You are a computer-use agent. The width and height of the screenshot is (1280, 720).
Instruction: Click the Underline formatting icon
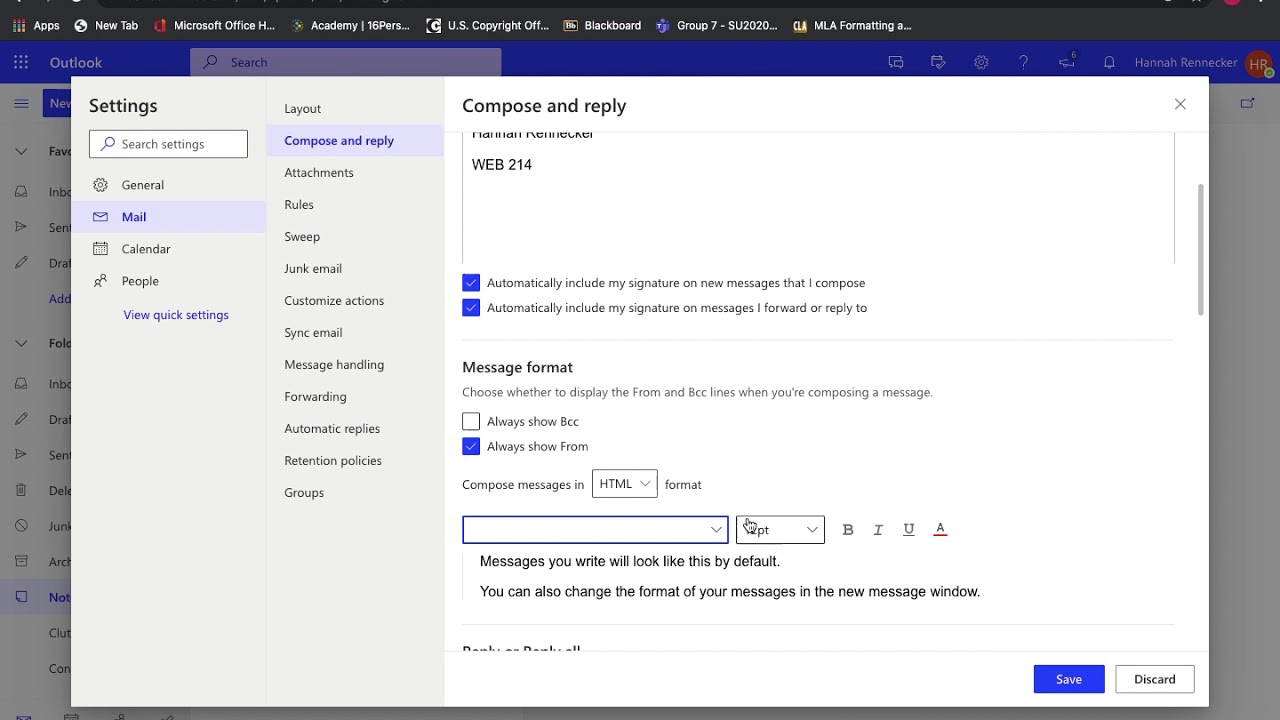tap(909, 530)
